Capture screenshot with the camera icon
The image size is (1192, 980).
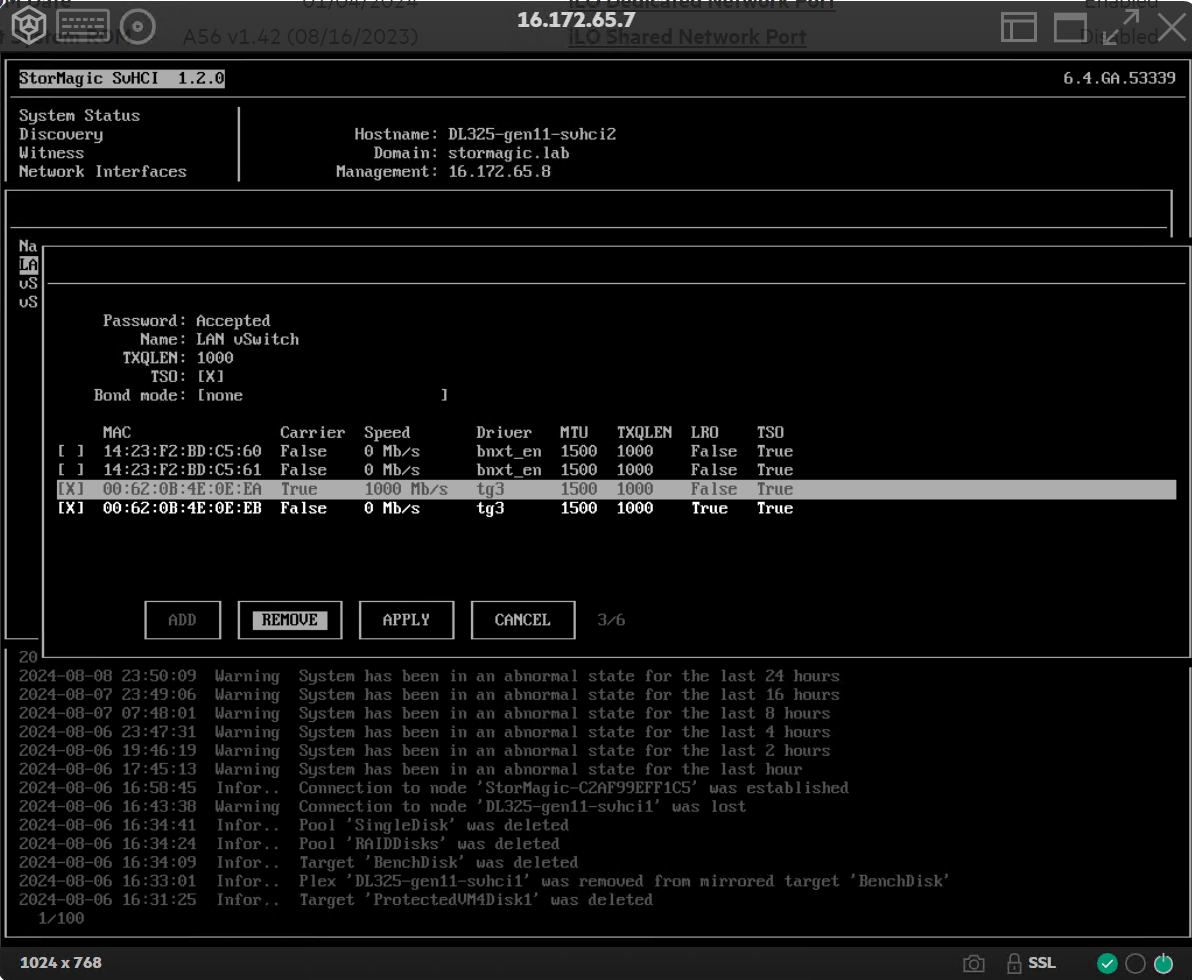(x=973, y=963)
